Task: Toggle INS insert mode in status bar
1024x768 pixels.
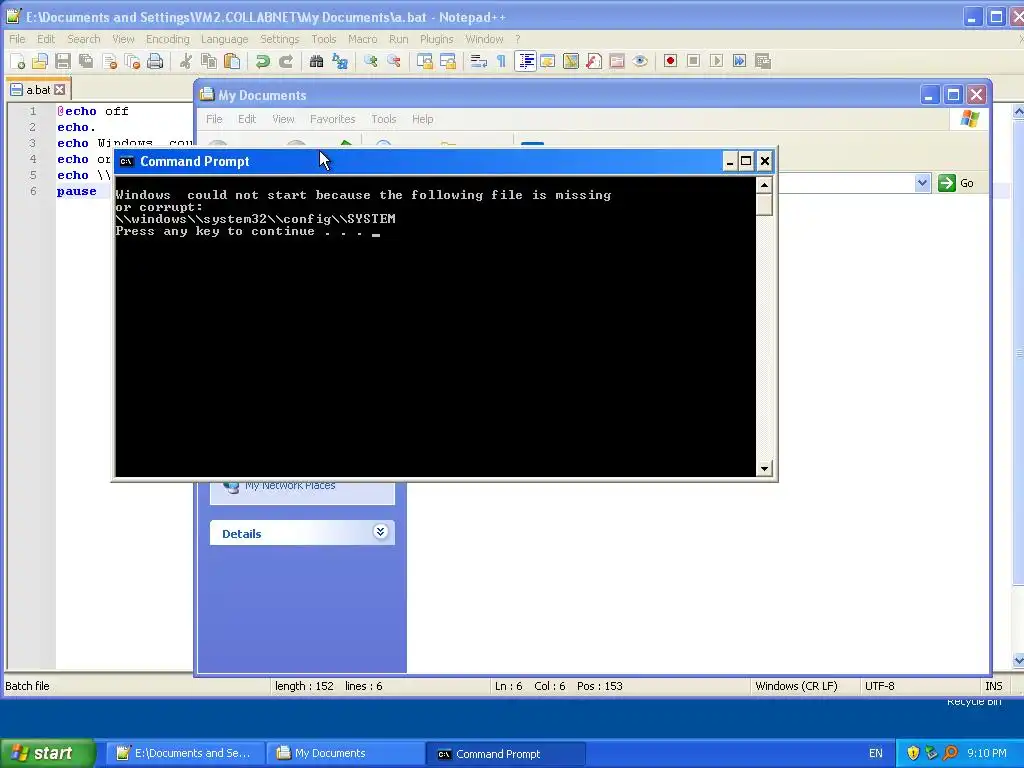Action: coord(993,686)
